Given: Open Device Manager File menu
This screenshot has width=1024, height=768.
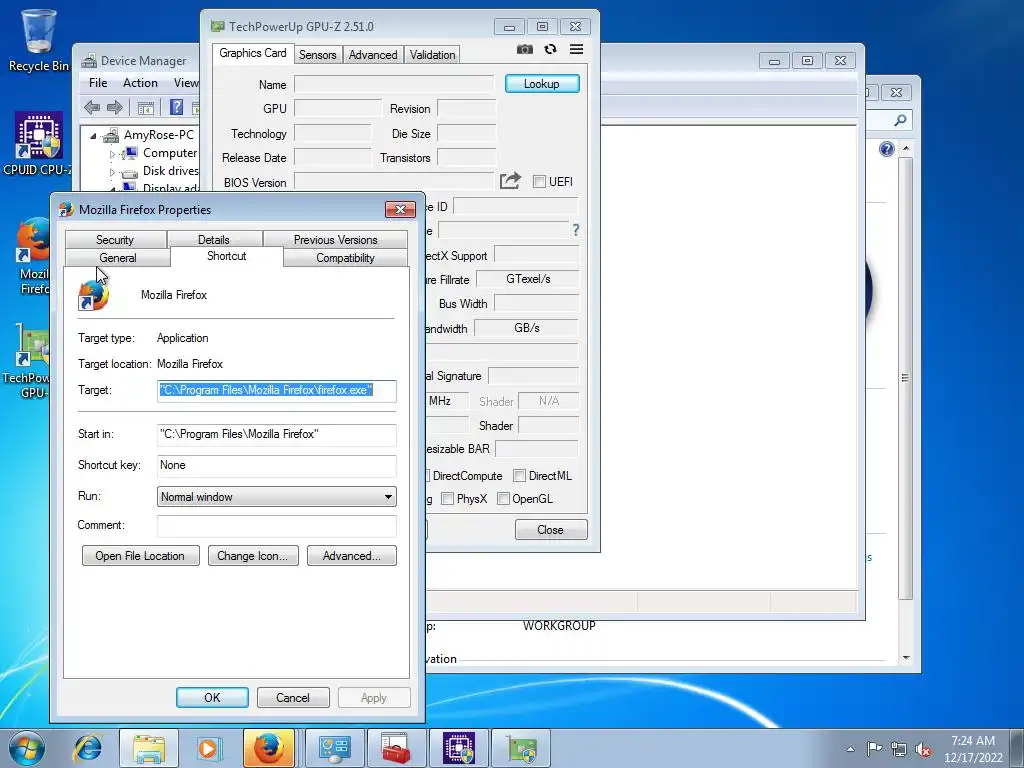Looking at the screenshot, I should (x=98, y=83).
